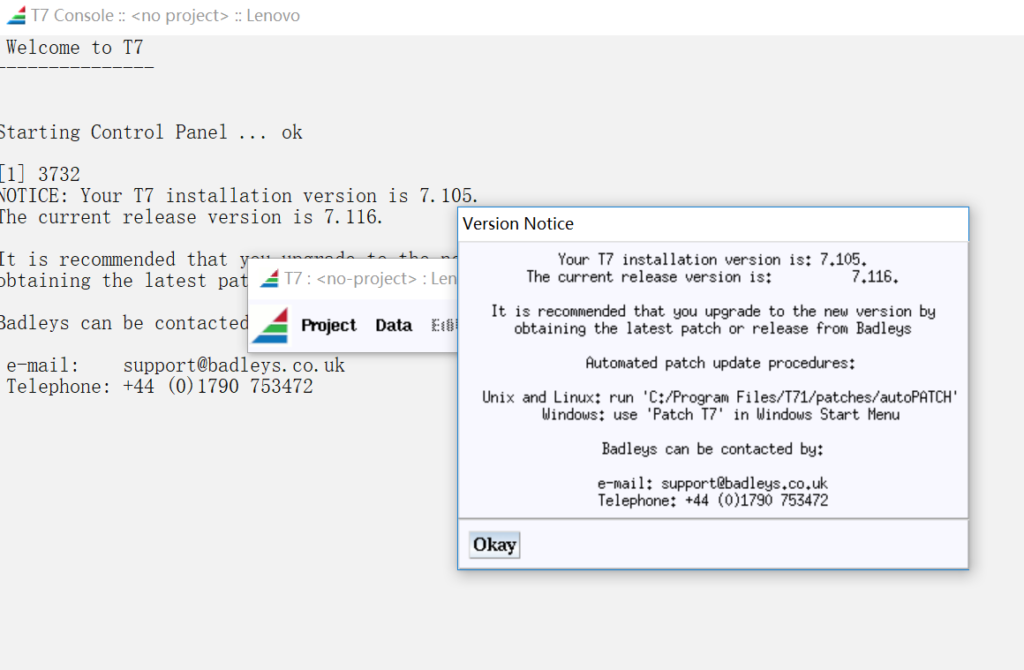Click the dialog's installation version 7.105 line
1024x670 pixels.
click(x=712, y=259)
